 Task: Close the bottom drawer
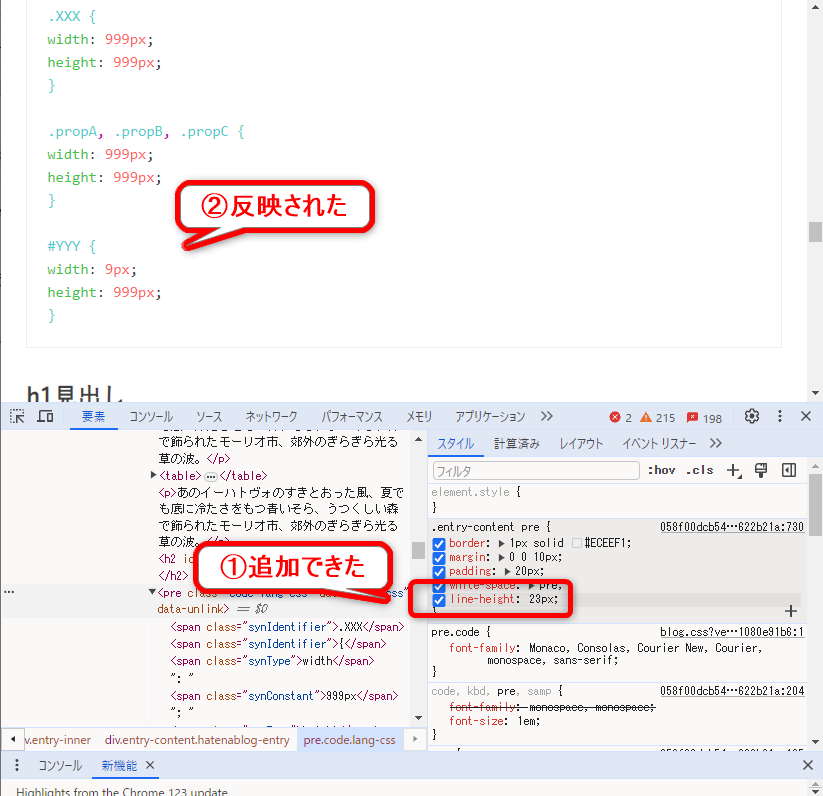[808, 766]
